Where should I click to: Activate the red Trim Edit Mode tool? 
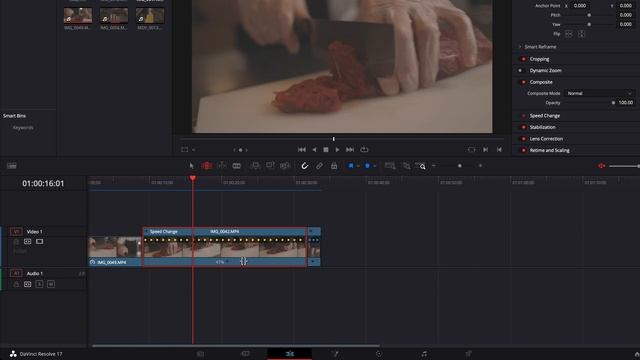tap(207, 166)
